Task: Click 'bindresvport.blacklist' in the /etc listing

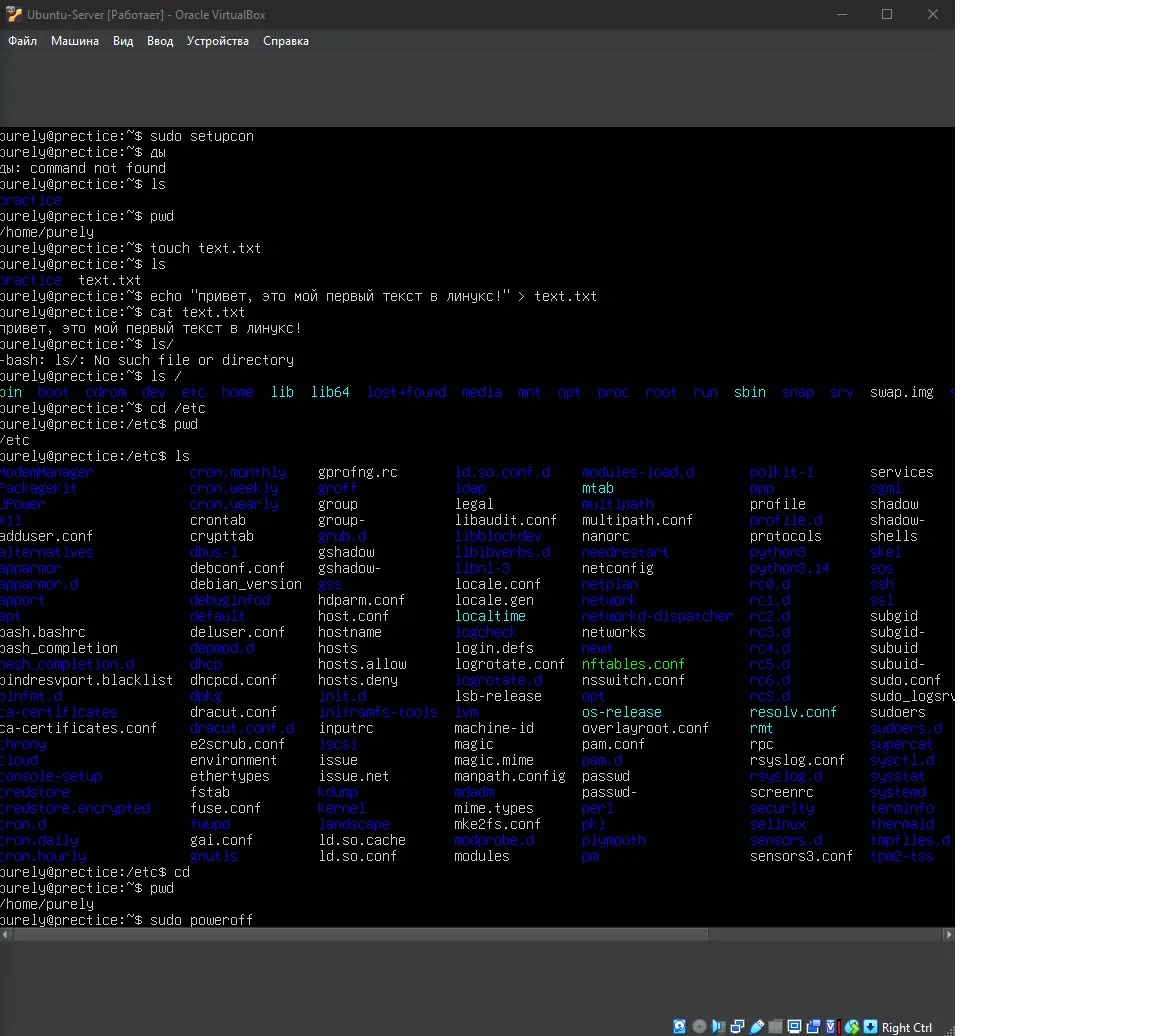Action: click(87, 680)
